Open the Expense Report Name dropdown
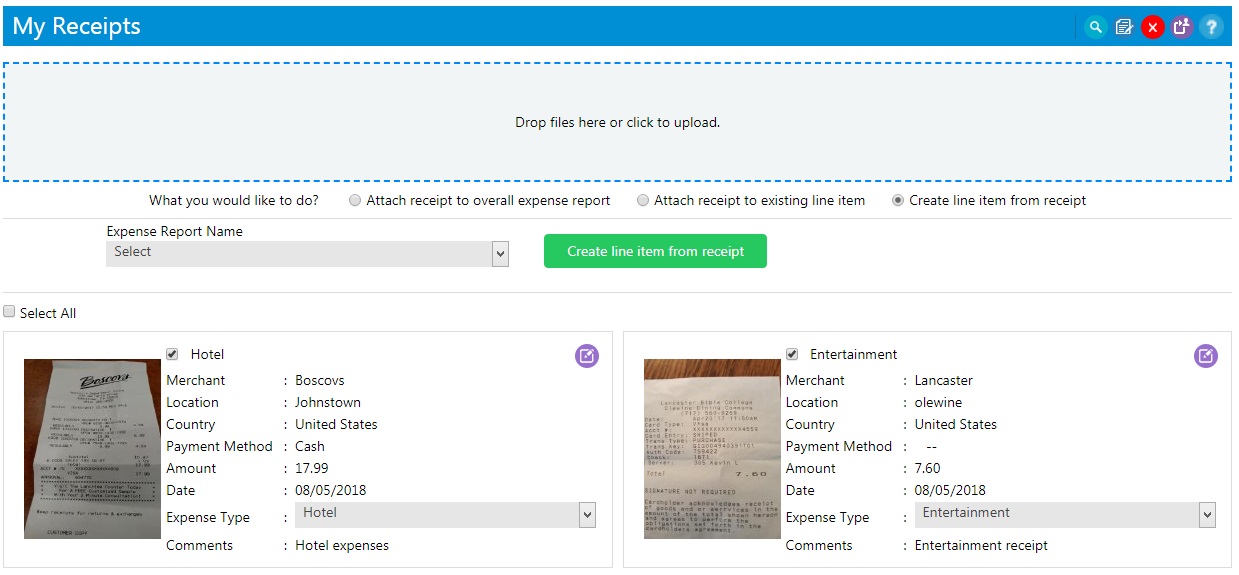 point(307,254)
